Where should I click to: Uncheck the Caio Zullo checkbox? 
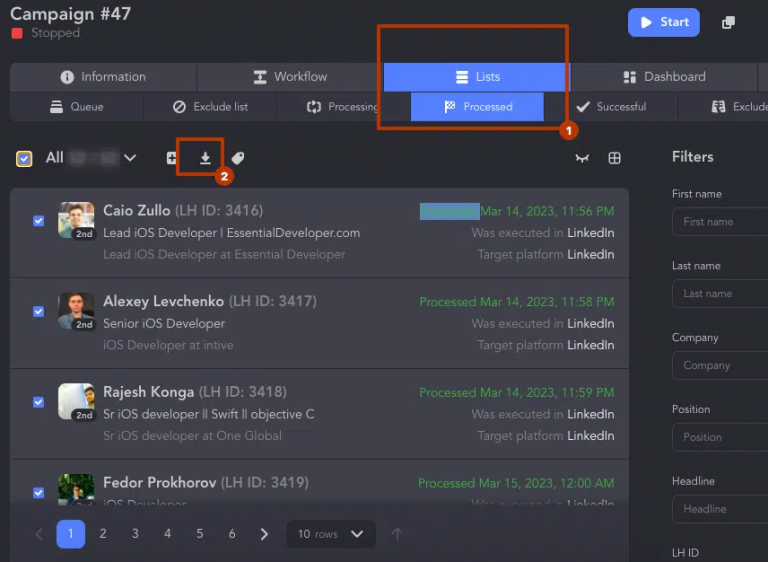click(x=39, y=220)
